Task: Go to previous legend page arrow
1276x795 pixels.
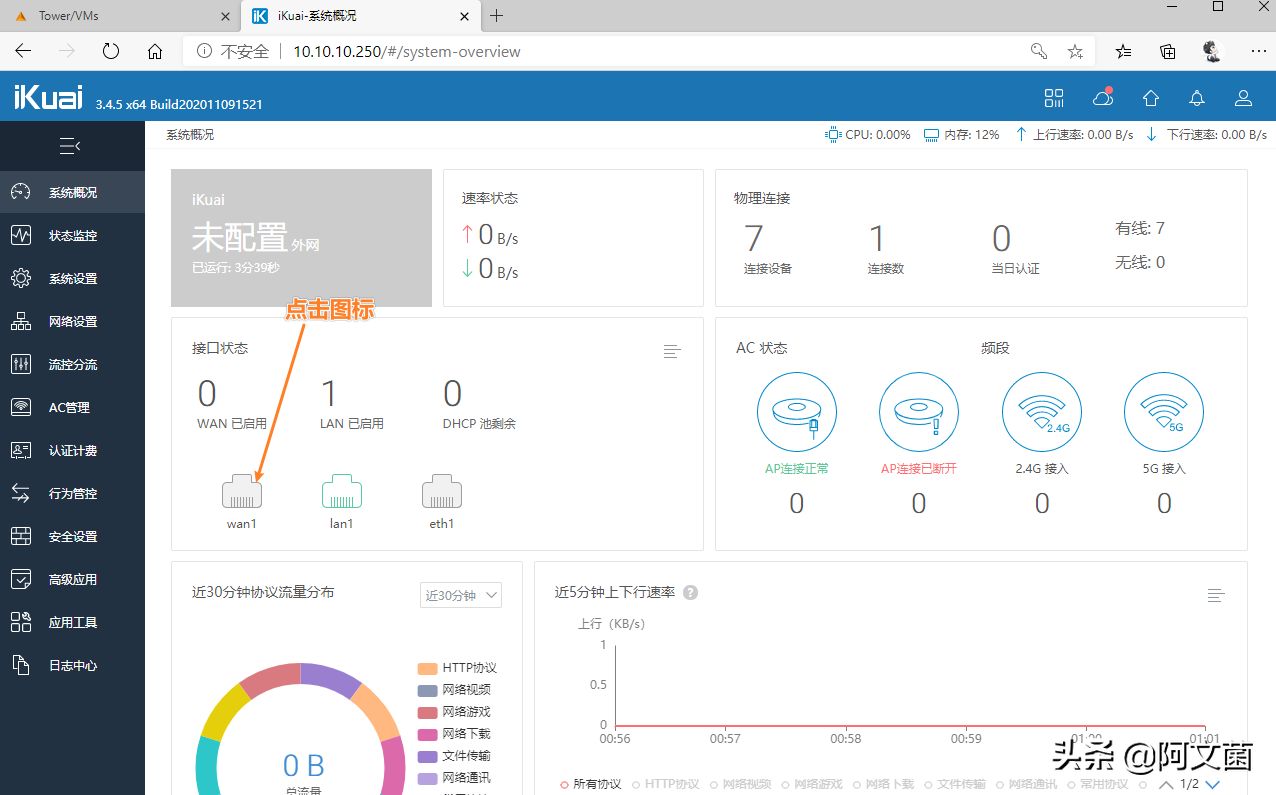Action: pos(1166,784)
